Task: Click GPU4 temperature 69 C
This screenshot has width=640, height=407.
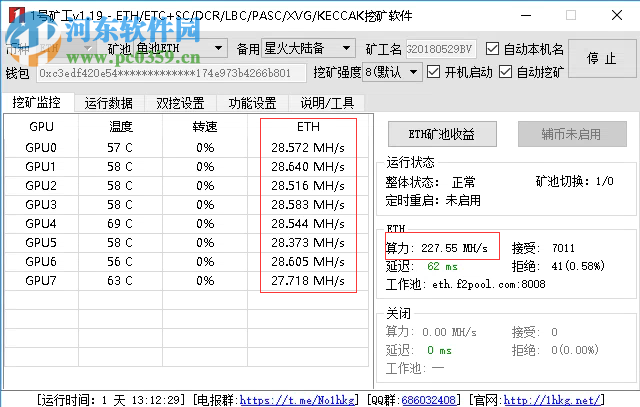Action: point(120,224)
